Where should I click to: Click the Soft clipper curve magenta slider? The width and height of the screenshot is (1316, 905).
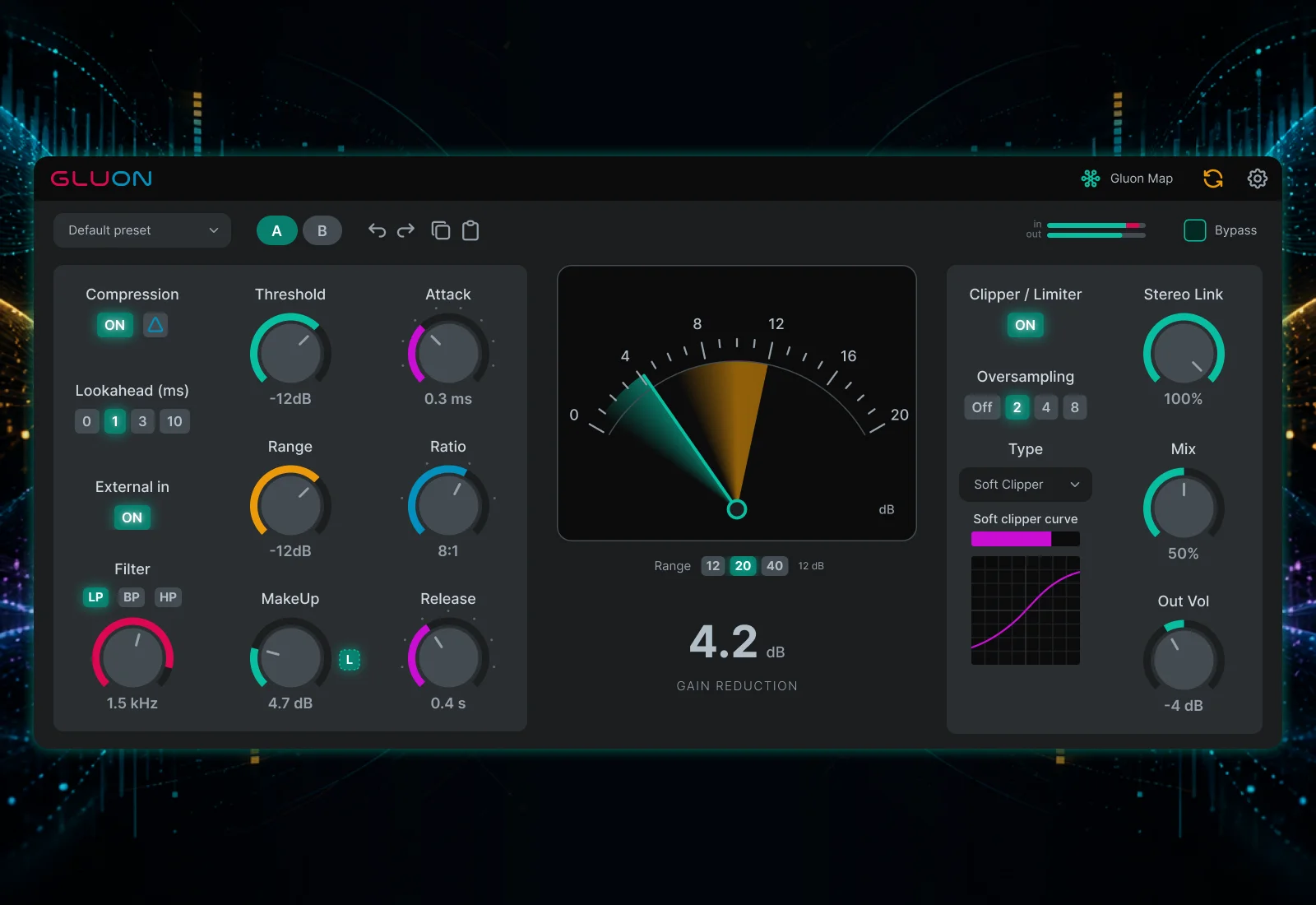[x=1026, y=539]
